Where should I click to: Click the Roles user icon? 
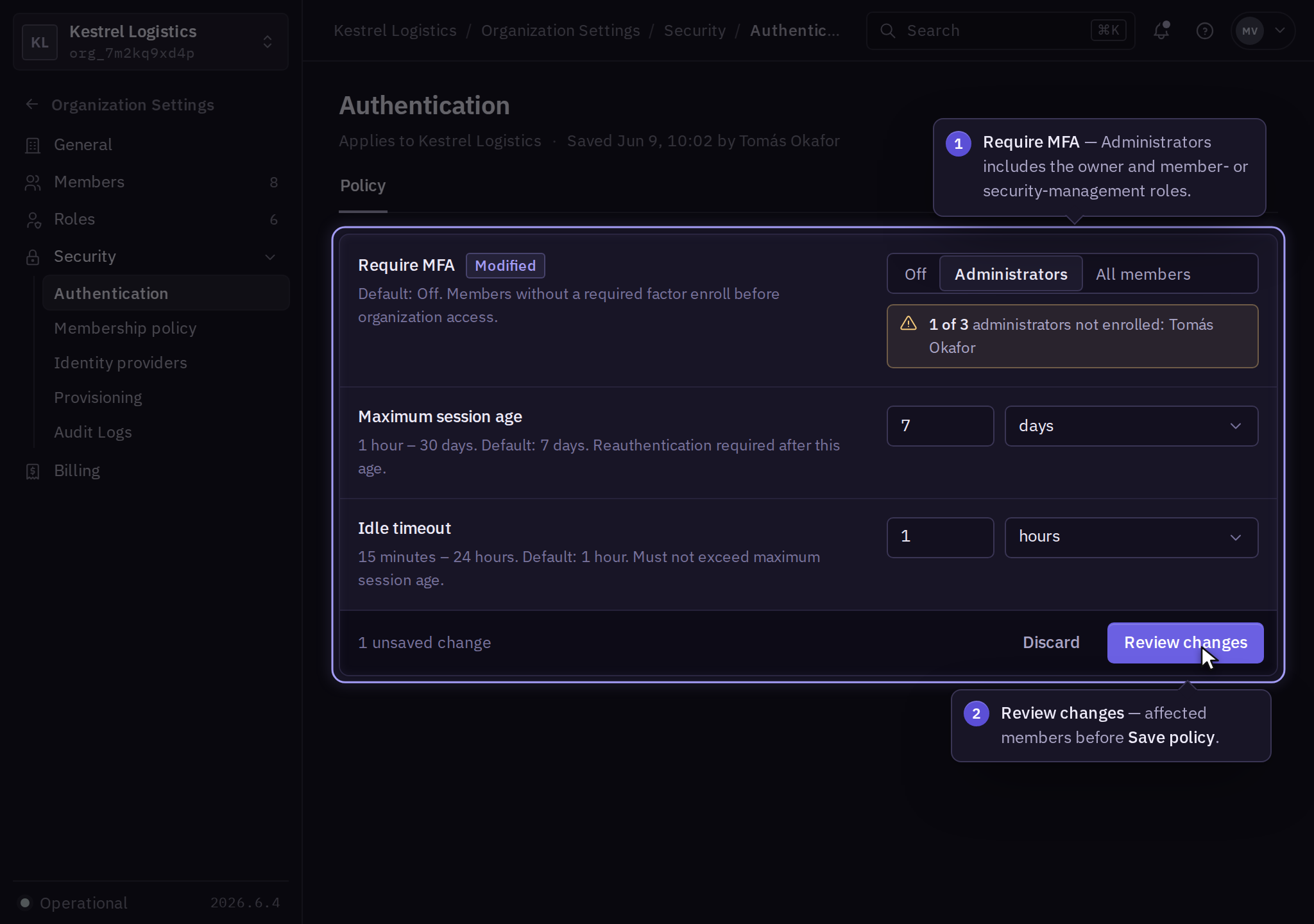point(33,219)
